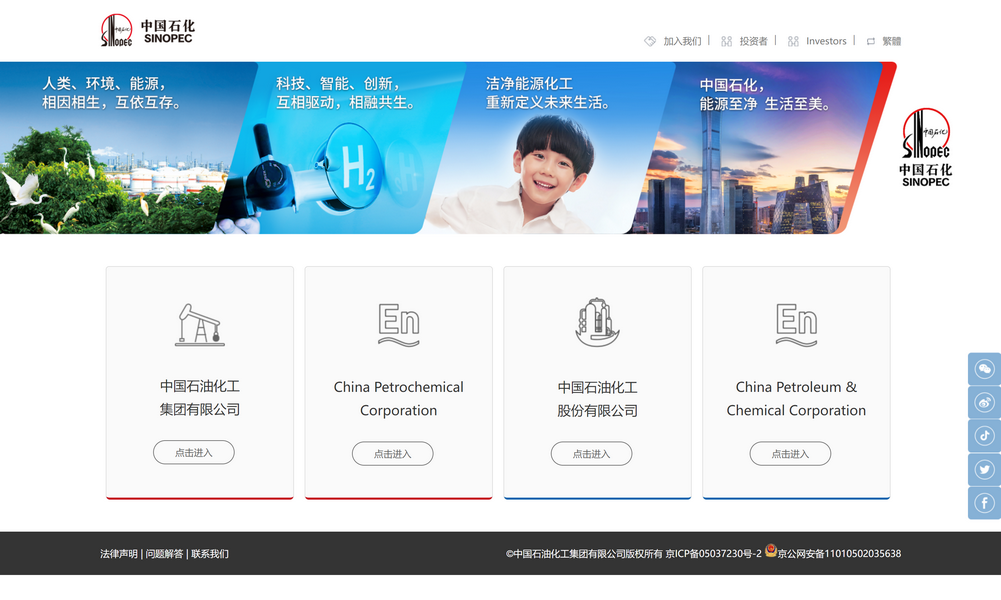Click 点击进入 under 中国石油化工集团有限公司
Image resolution: width=1001 pixels, height=600 pixels.
pyautogui.click(x=193, y=453)
